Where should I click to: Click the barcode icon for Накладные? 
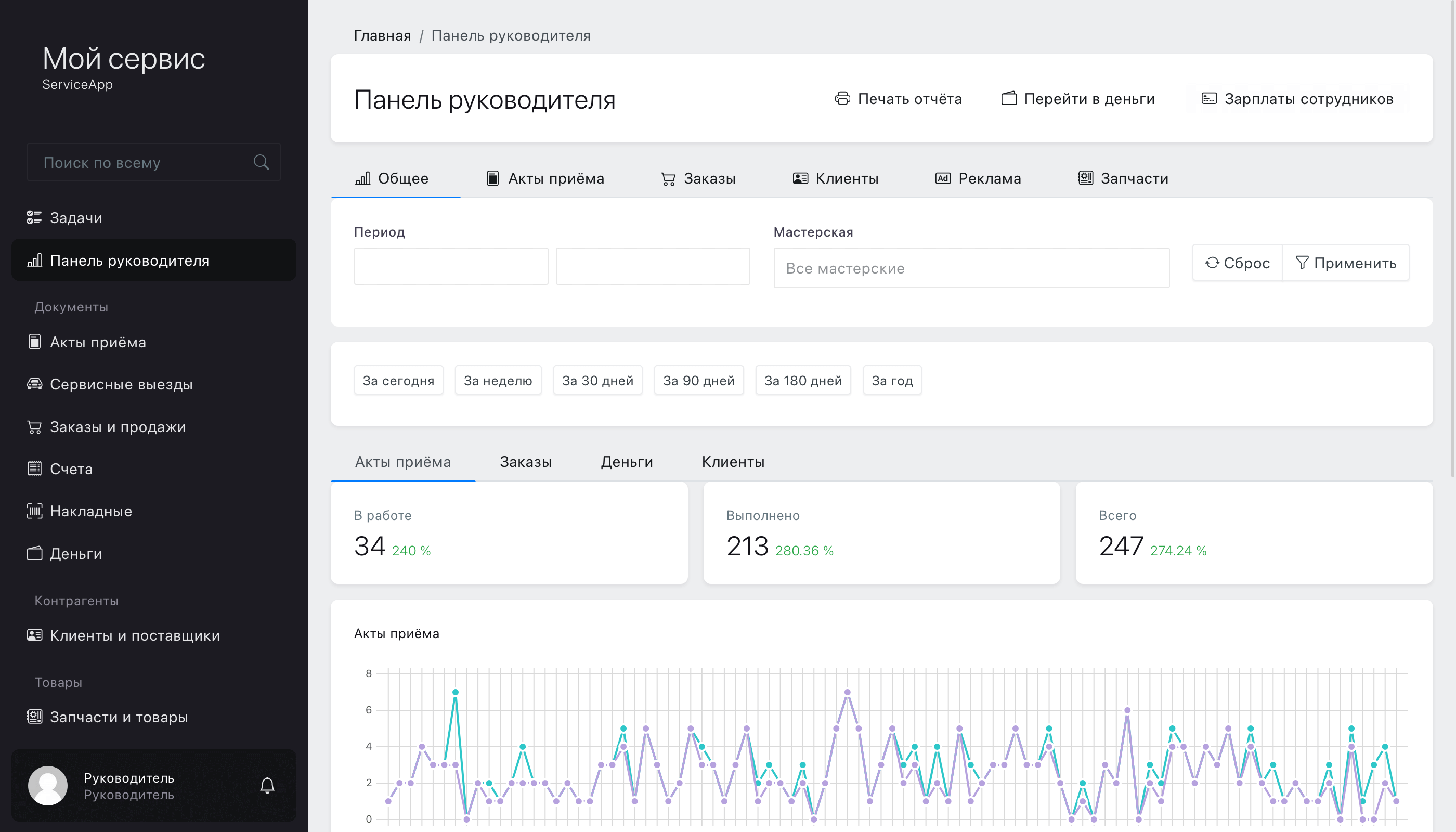click(x=34, y=511)
